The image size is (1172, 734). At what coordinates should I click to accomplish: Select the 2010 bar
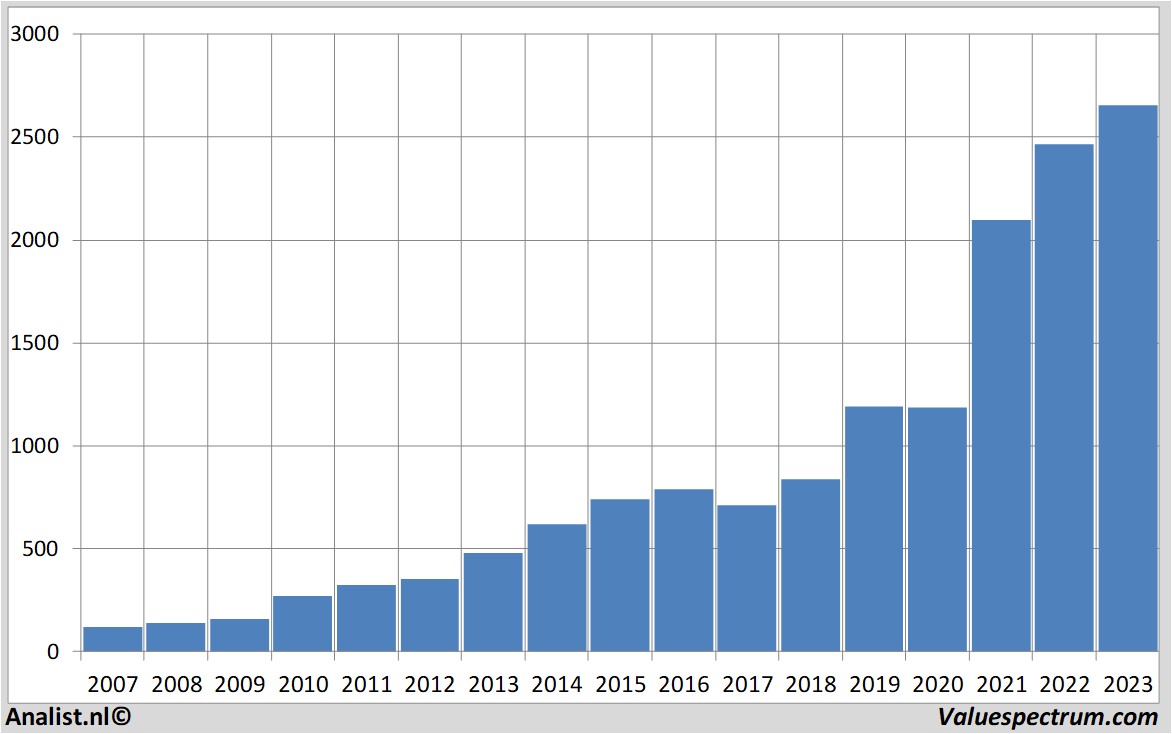tap(302, 624)
